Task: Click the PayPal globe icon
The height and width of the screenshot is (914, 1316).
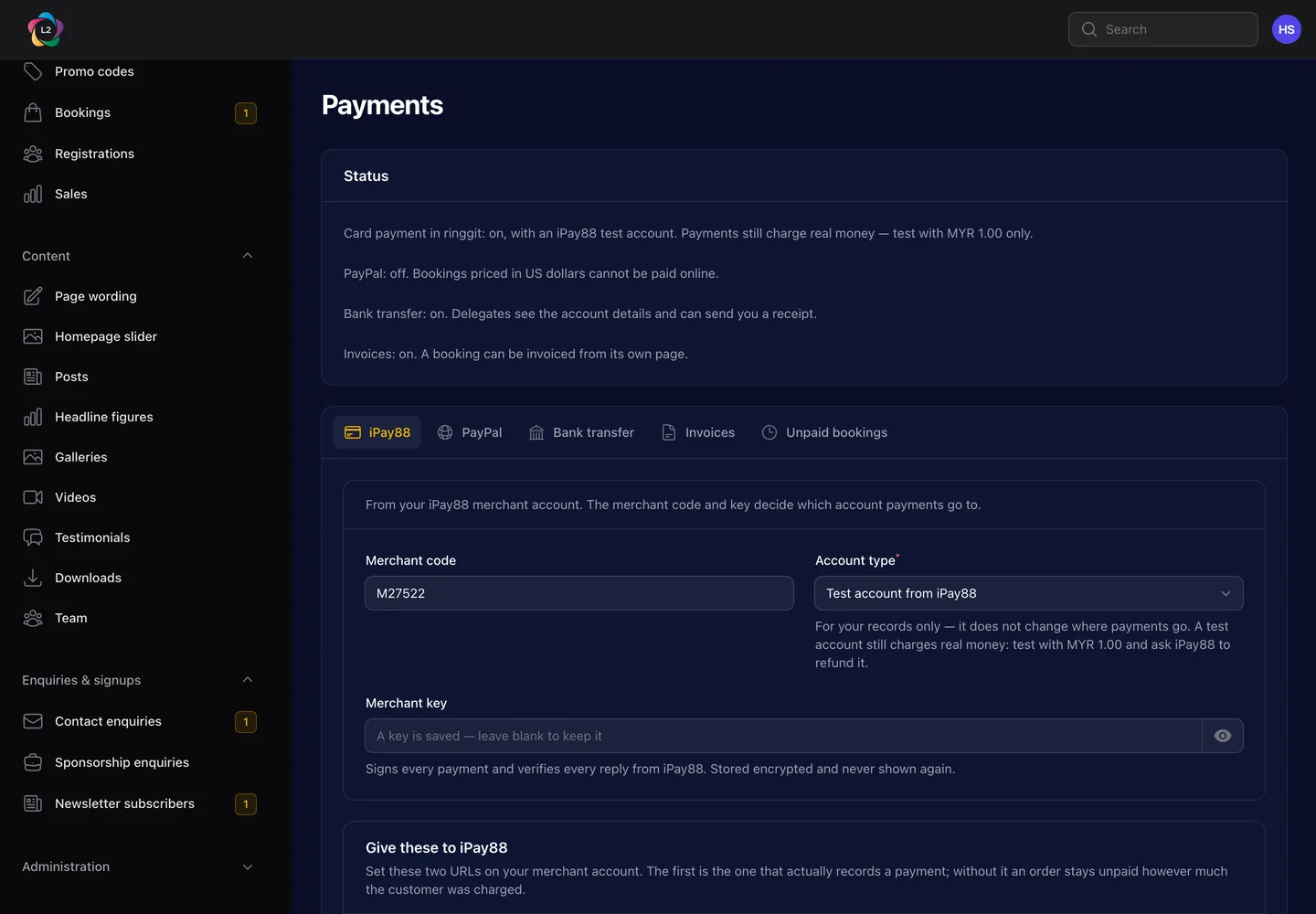Action: click(445, 432)
